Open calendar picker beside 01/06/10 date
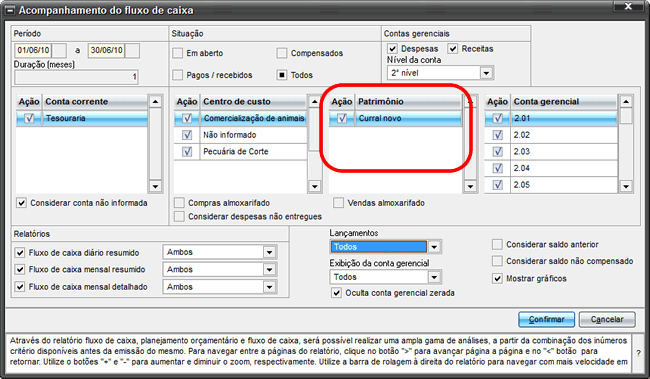 coord(59,51)
